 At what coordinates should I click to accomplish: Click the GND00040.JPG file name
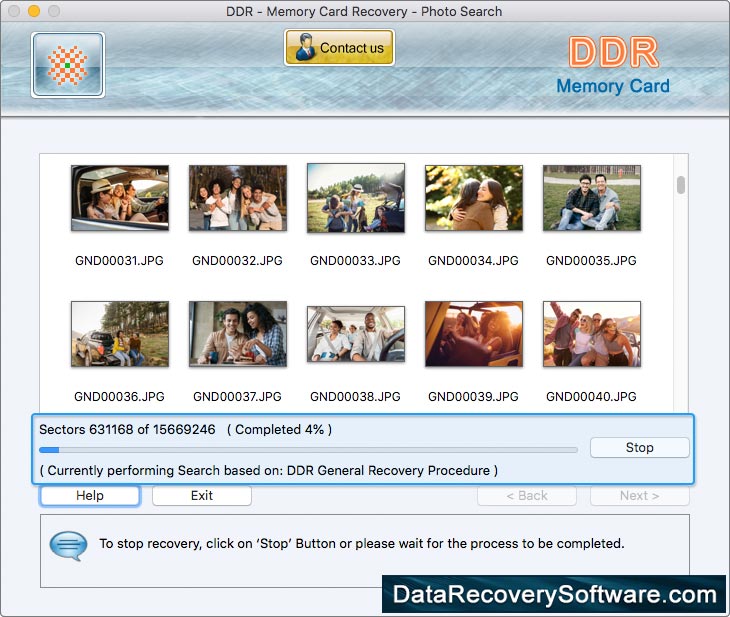(591, 396)
